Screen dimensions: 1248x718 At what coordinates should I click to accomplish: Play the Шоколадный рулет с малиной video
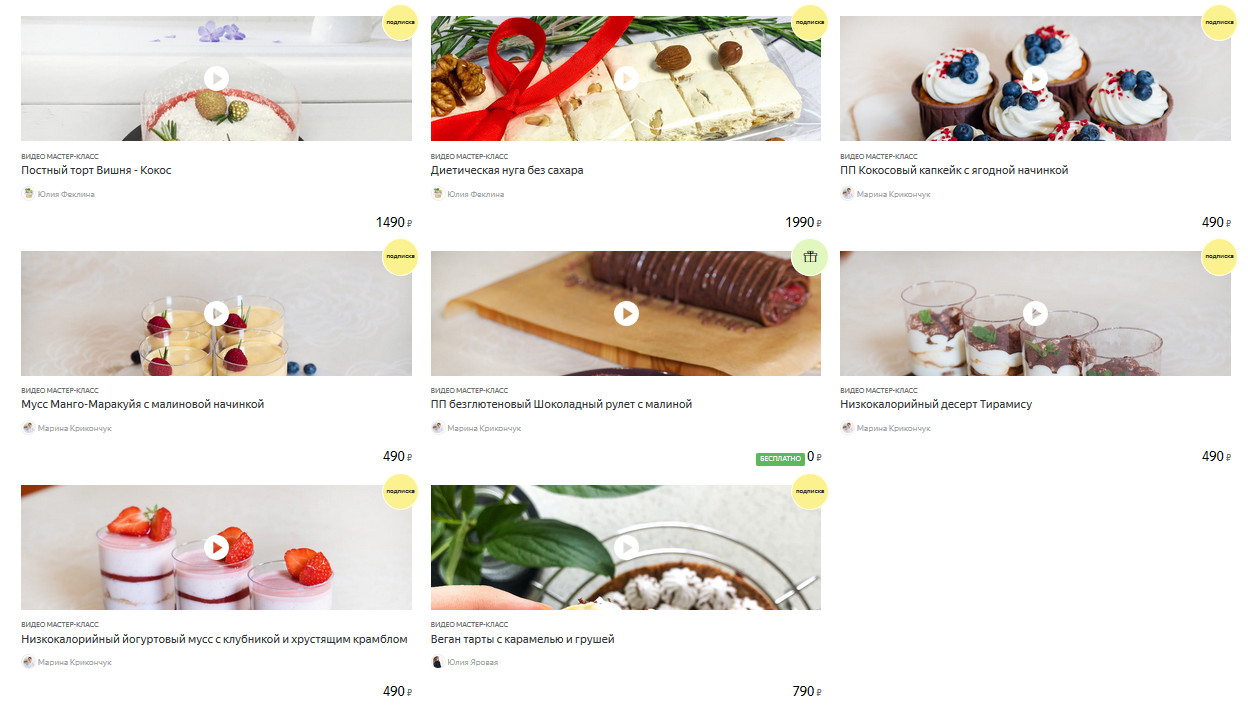click(626, 313)
